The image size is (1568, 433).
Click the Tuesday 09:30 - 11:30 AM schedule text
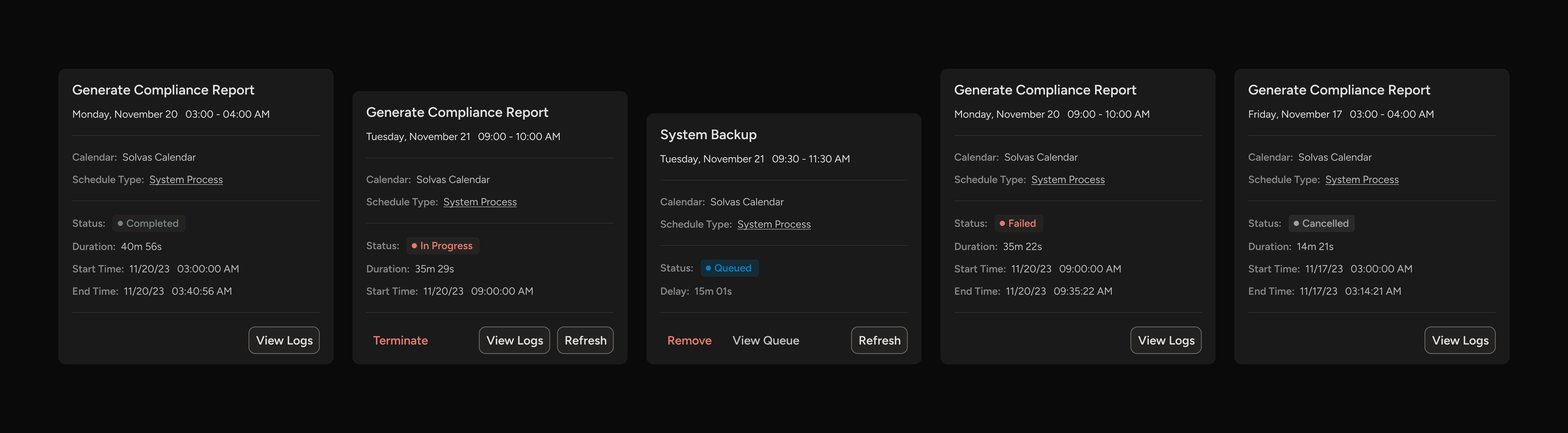[755, 159]
